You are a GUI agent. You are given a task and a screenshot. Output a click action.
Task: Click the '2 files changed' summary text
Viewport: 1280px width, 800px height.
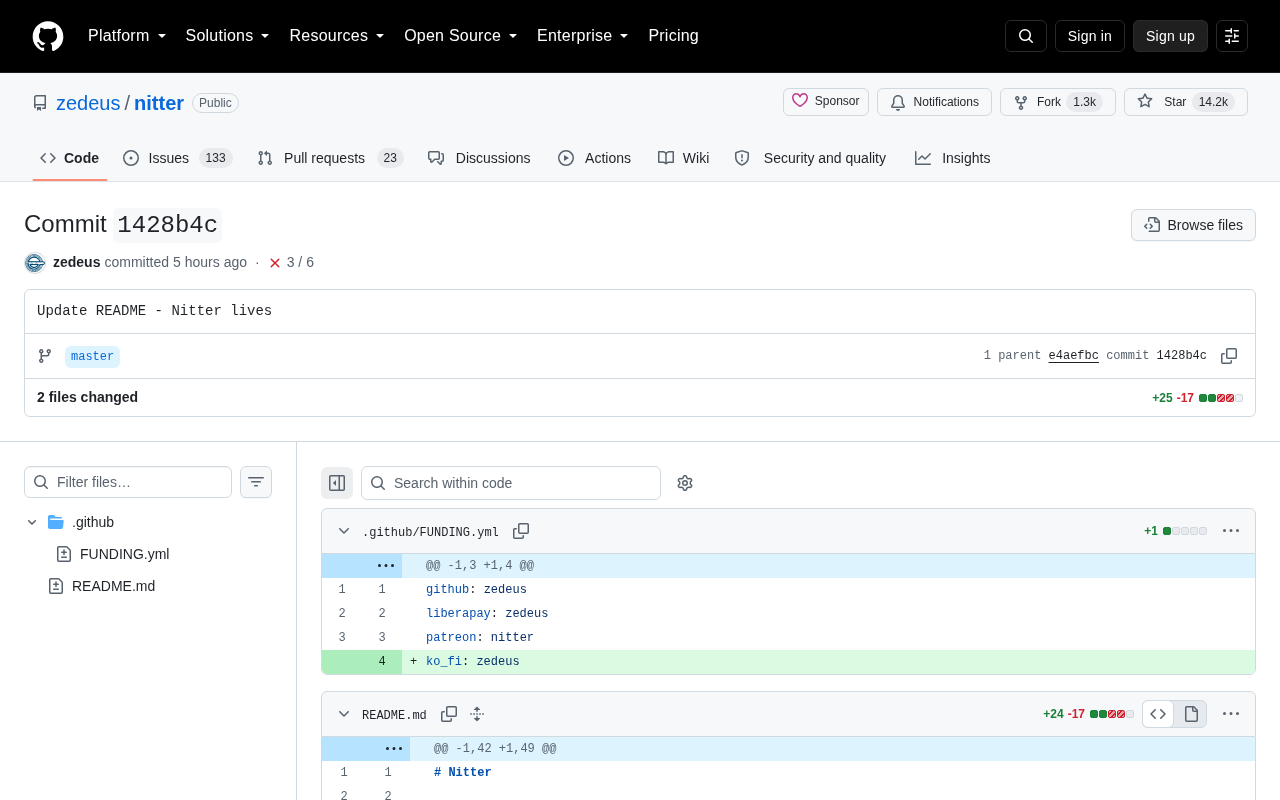[x=87, y=397]
